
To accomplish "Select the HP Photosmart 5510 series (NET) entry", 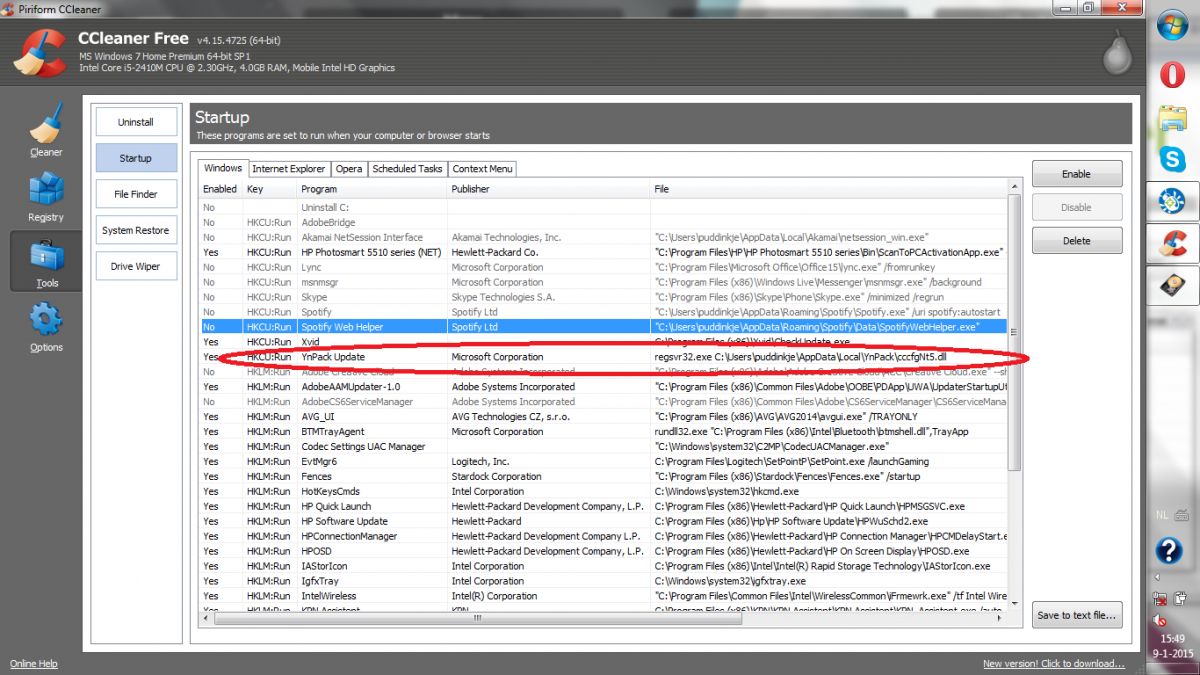I will click(x=602, y=252).
